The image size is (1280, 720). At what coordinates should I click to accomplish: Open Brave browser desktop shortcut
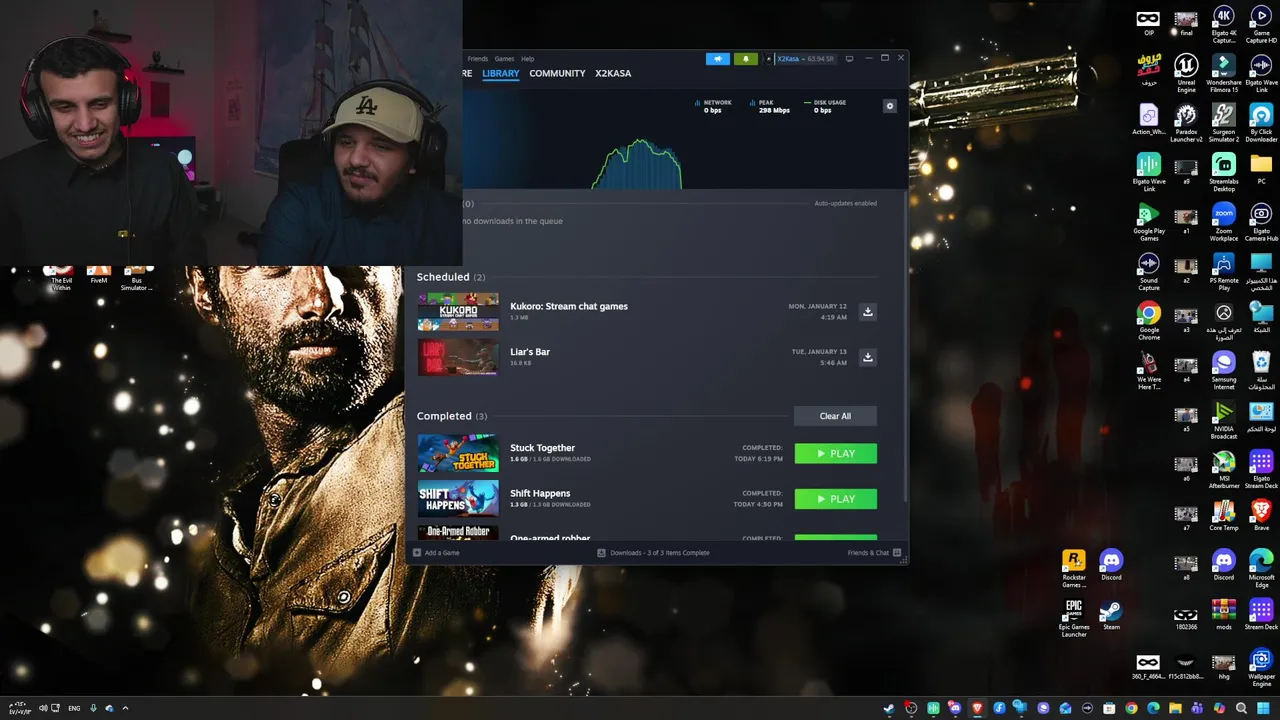(1261, 516)
